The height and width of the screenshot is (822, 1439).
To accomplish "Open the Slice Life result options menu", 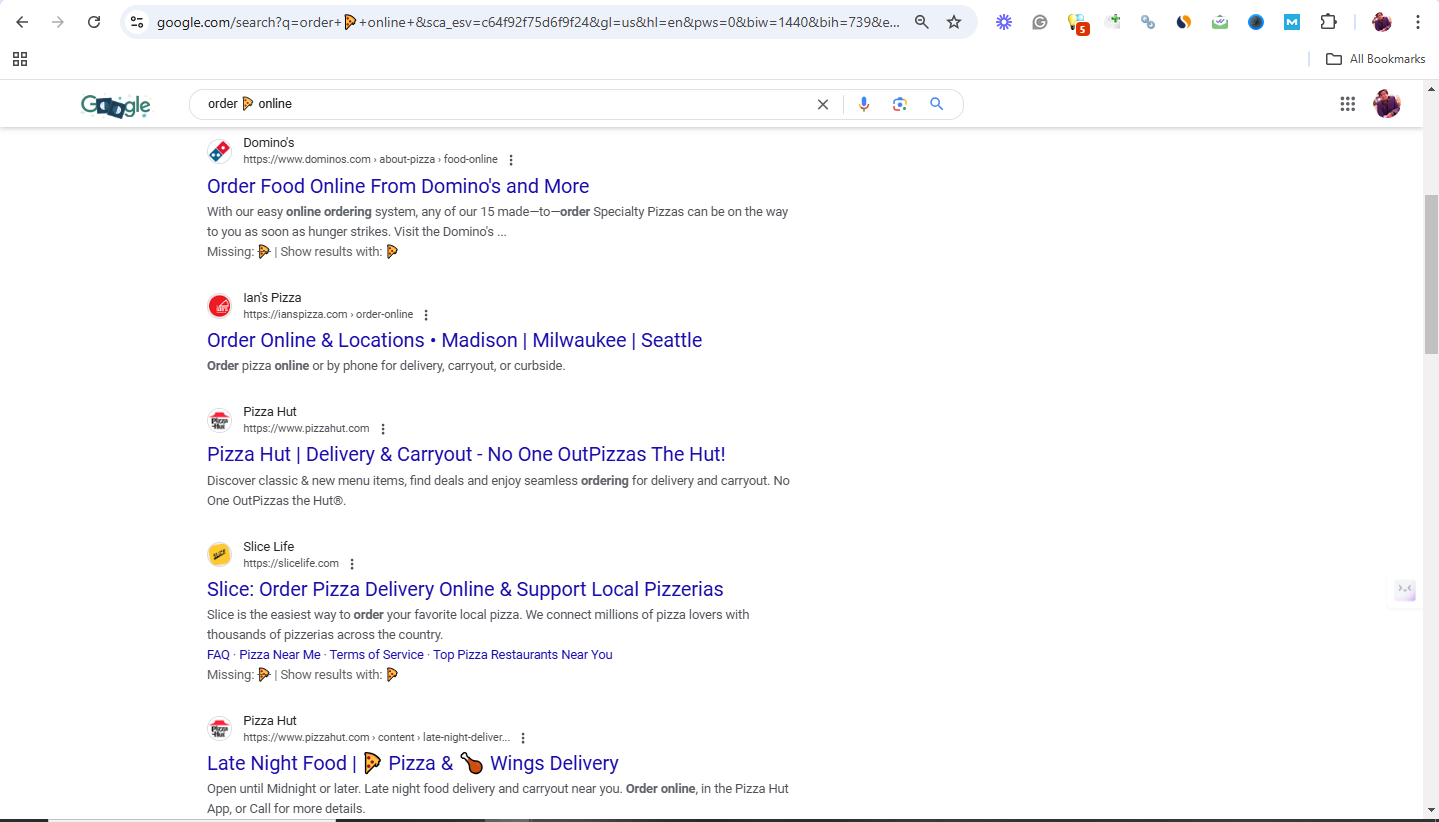I will (x=352, y=564).
